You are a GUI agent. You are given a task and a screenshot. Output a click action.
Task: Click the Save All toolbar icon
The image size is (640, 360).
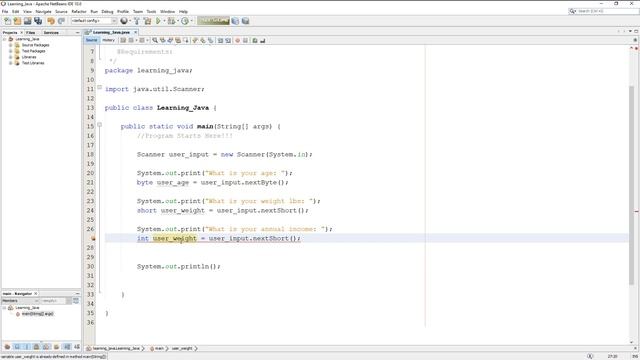[x=38, y=21]
